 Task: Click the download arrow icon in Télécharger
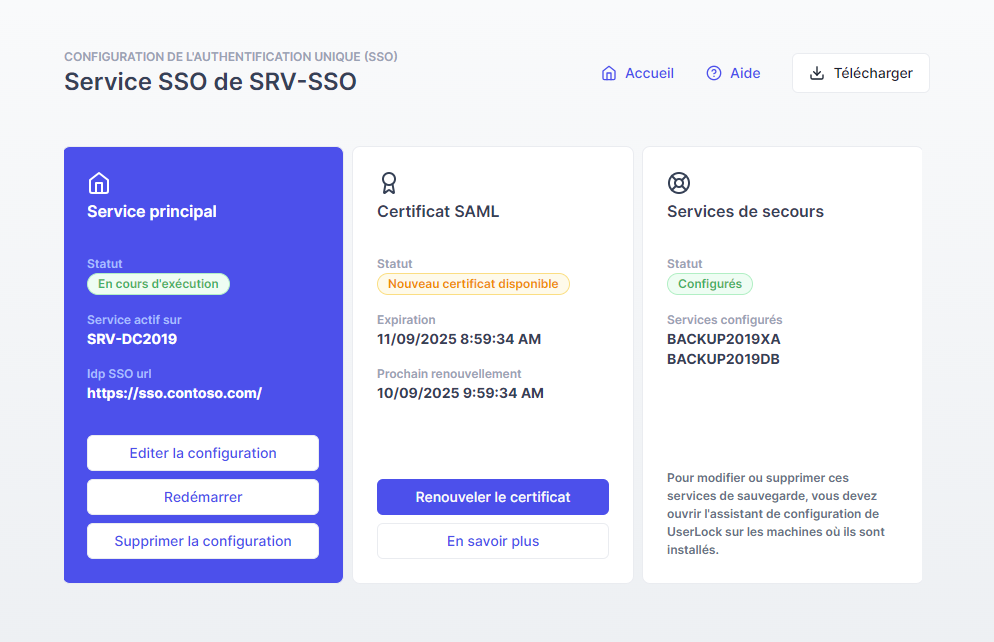coord(817,74)
